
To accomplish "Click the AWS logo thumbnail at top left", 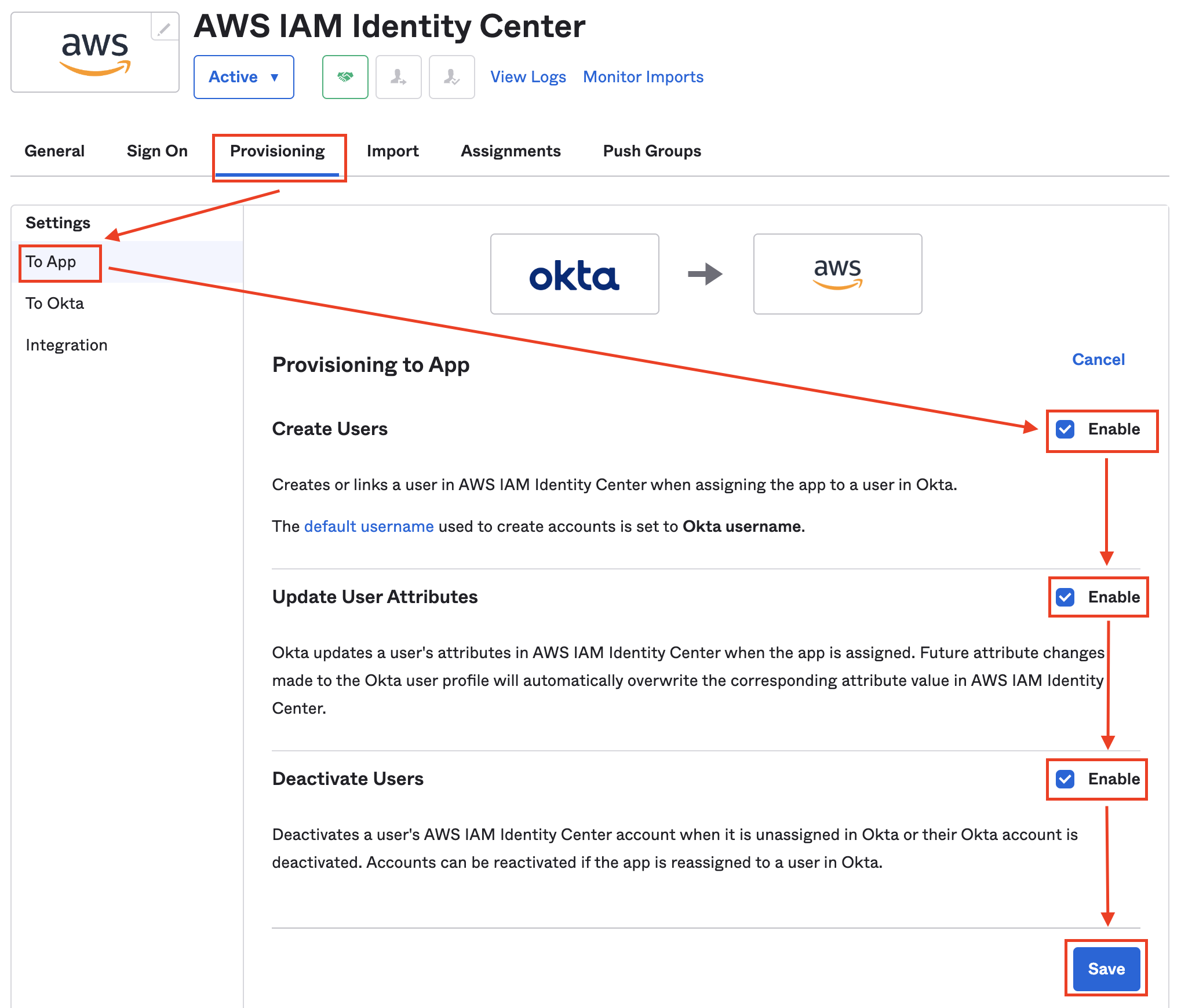I will coord(95,53).
